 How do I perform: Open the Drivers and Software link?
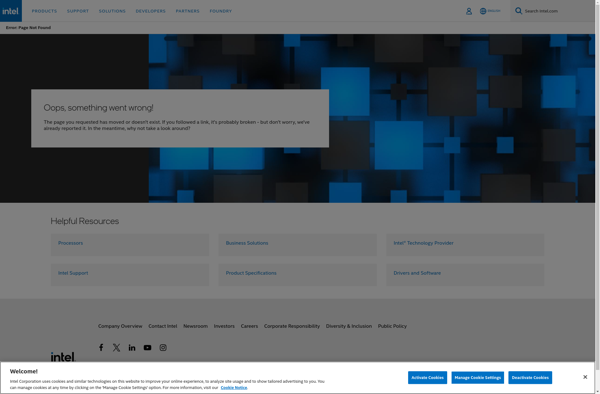coord(417,273)
